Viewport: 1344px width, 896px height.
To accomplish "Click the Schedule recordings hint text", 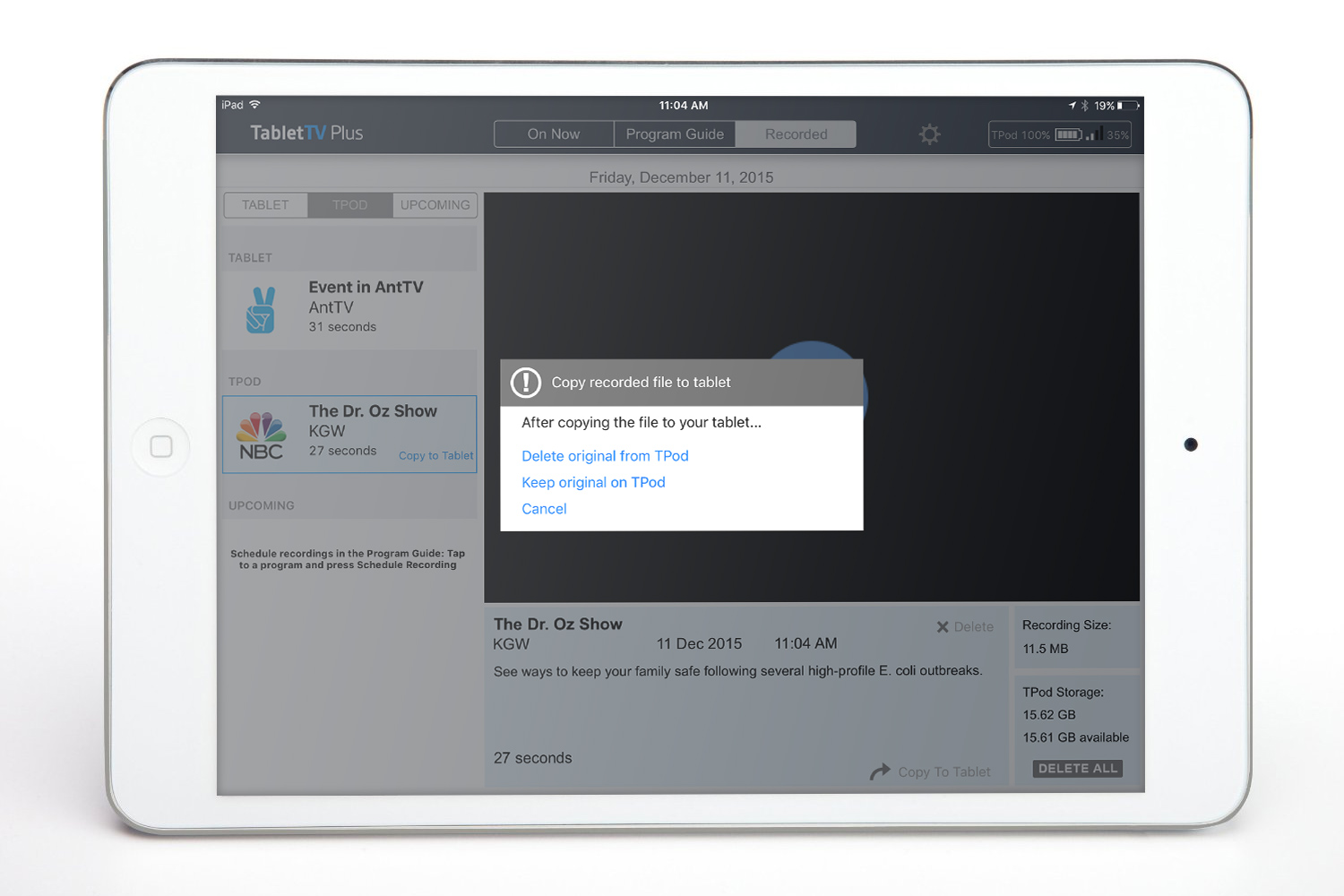I will tap(348, 559).
